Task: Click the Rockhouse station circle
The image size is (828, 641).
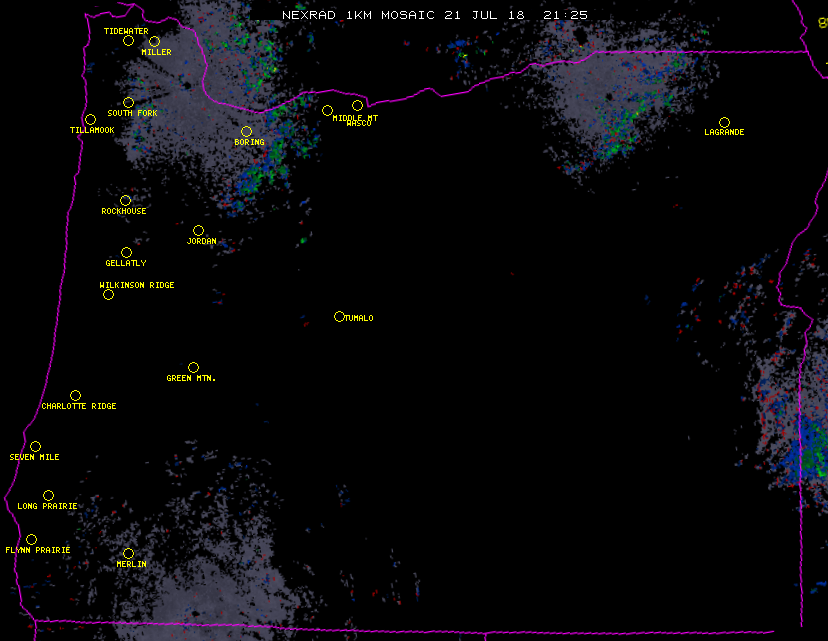Action: pos(125,201)
